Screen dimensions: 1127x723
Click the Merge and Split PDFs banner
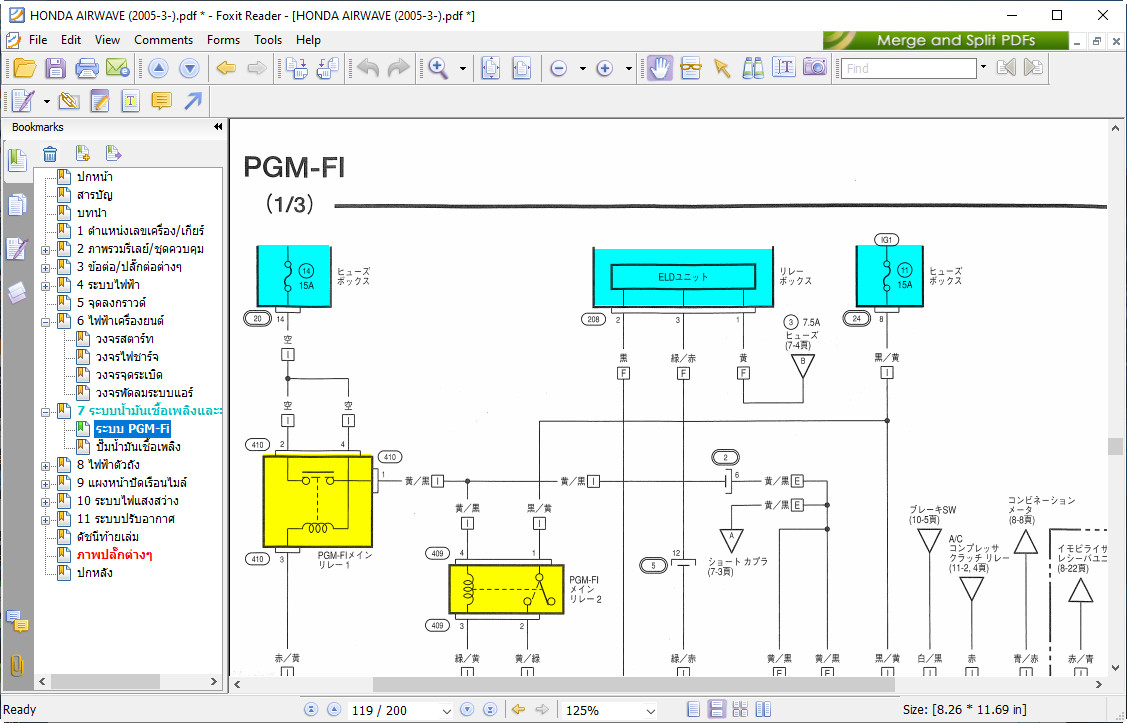click(x=945, y=41)
